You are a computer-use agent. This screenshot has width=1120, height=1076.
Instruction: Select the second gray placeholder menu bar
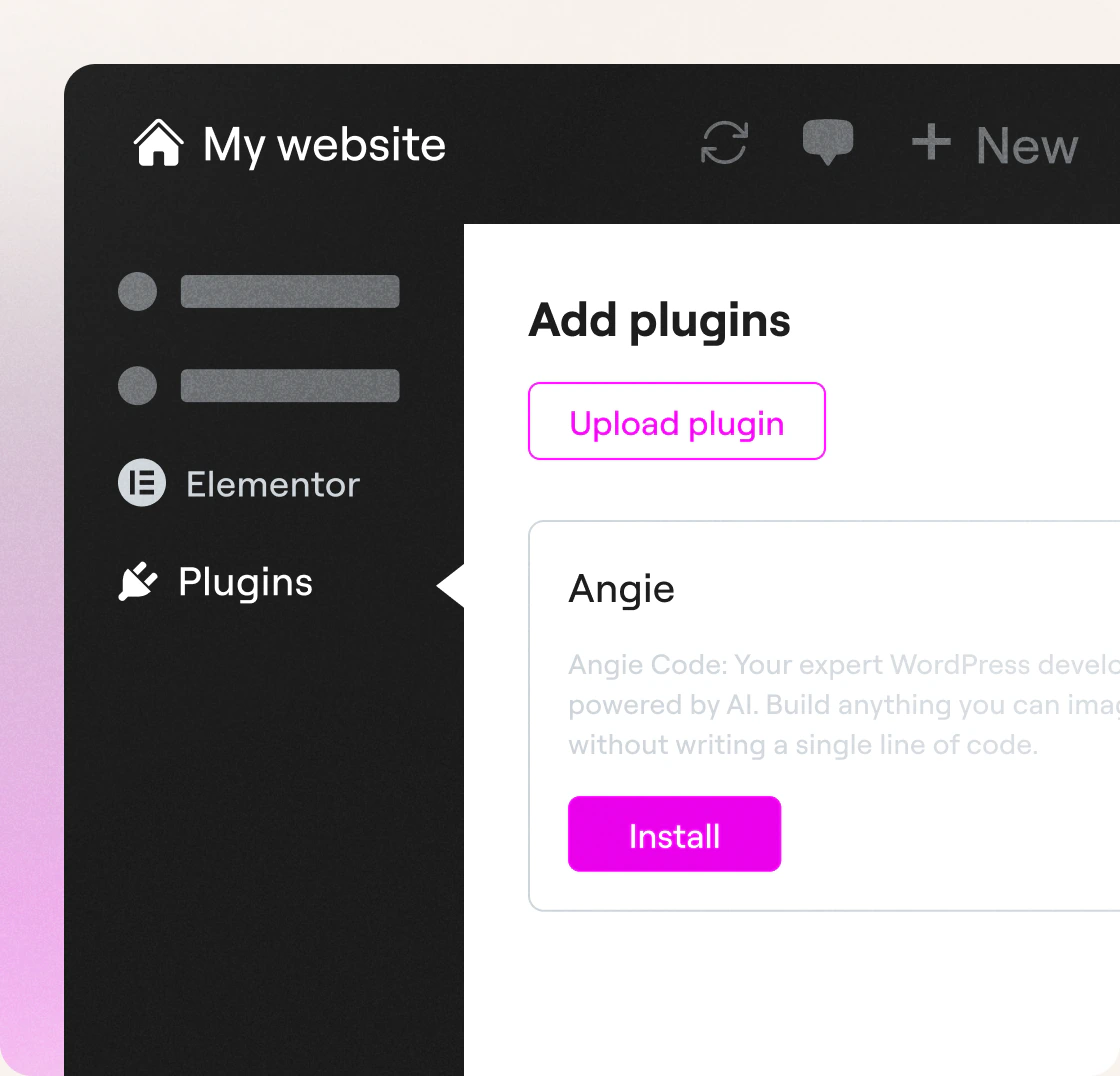click(290, 386)
